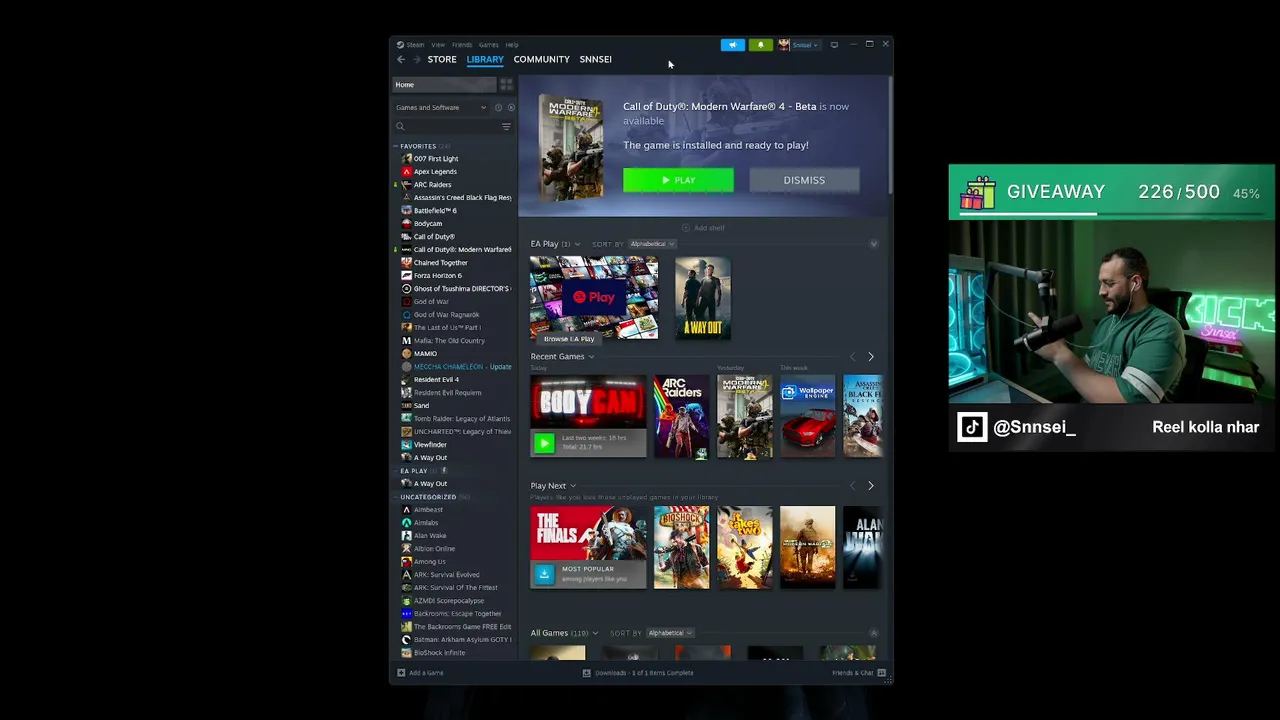
Task: Collapse the Uncategorized category
Action: coord(395,497)
